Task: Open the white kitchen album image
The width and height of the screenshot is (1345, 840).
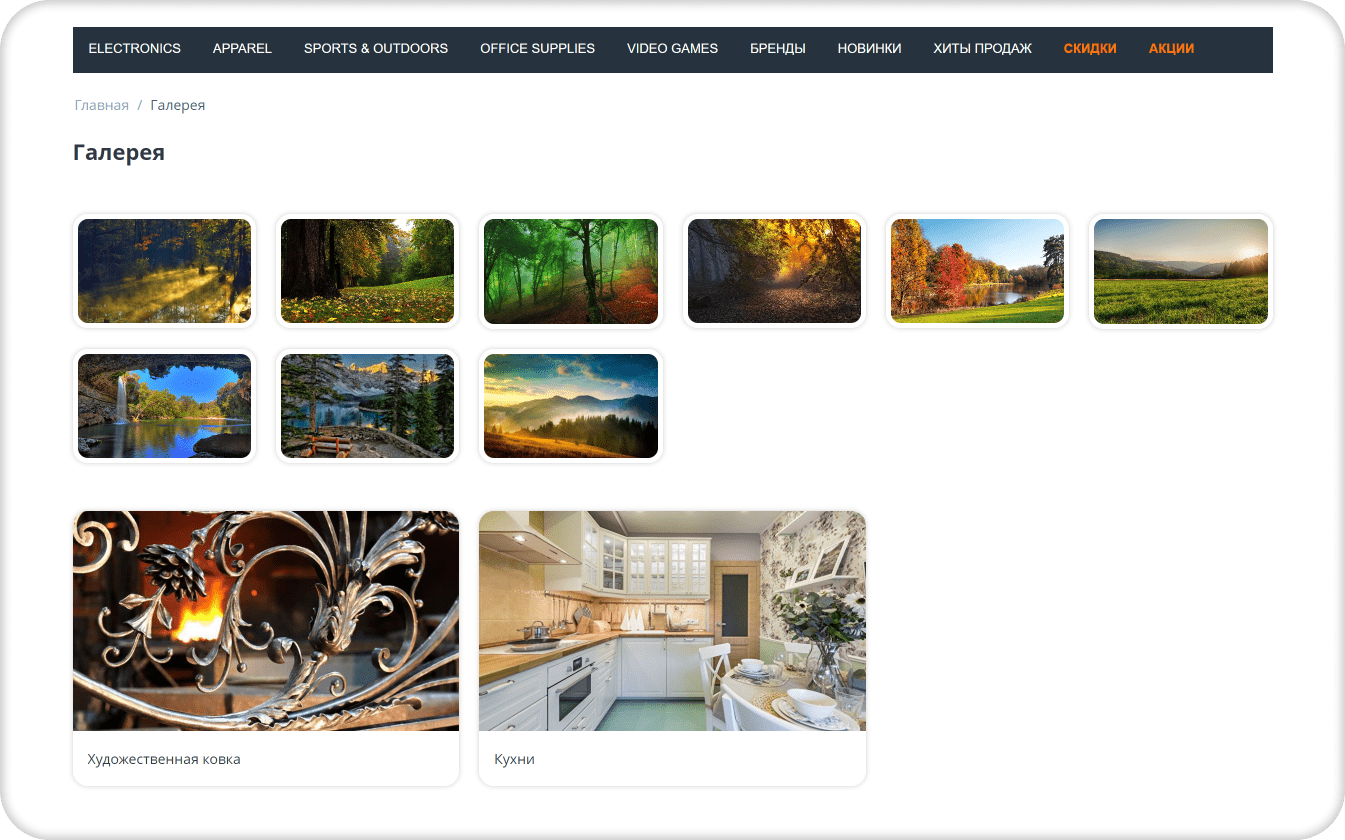Action: 672,621
